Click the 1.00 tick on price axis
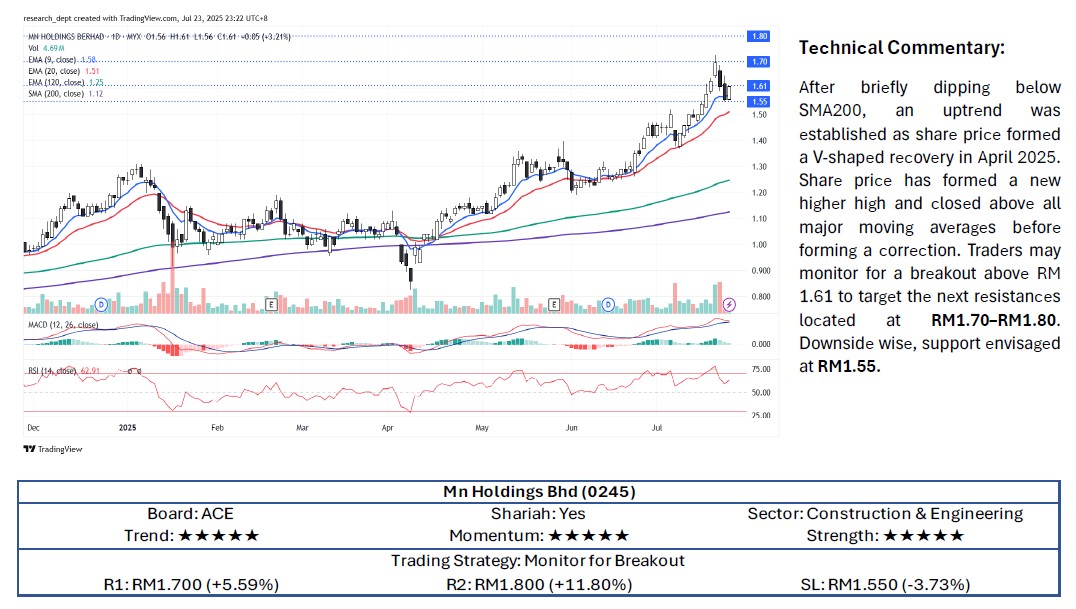Image resolution: width=1076 pixels, height=609 pixels. coord(759,245)
